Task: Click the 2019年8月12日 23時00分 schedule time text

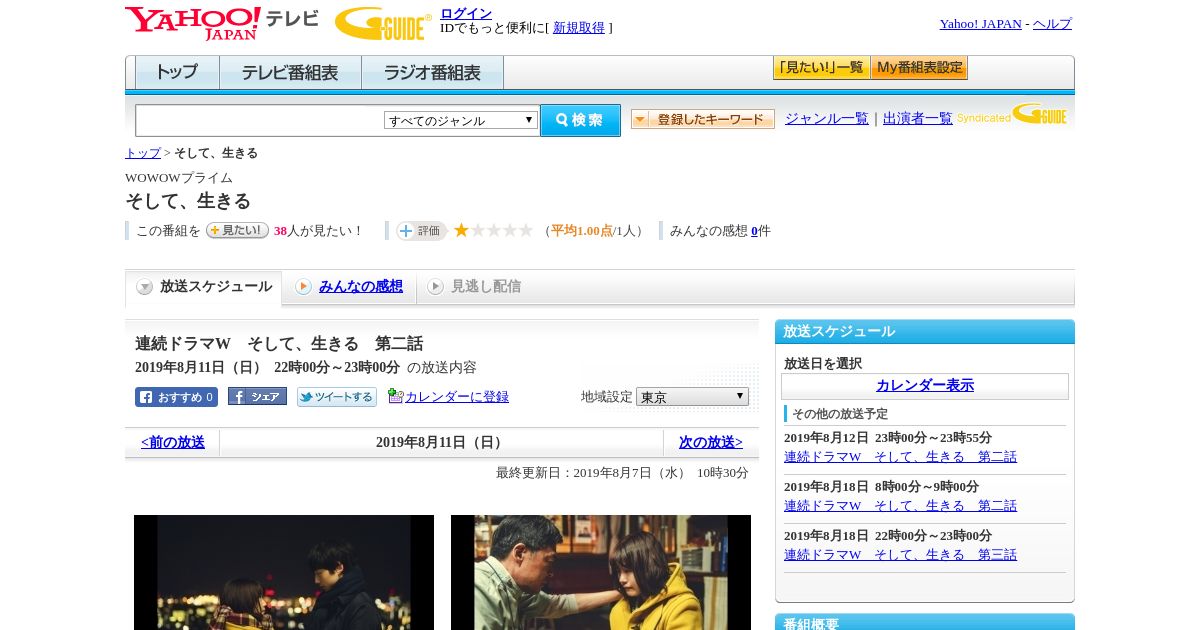Action: click(x=888, y=438)
